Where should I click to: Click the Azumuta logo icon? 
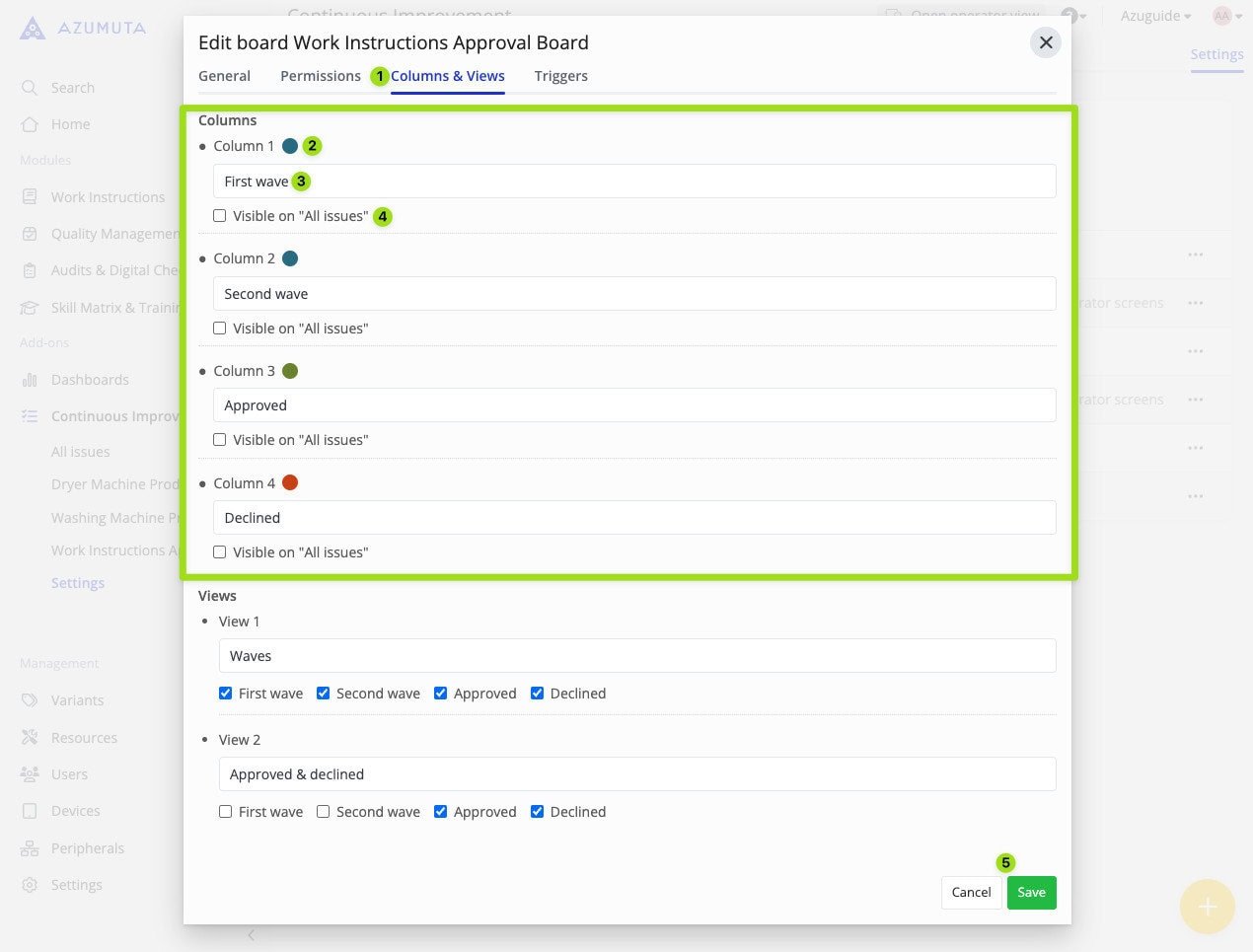pos(33,29)
